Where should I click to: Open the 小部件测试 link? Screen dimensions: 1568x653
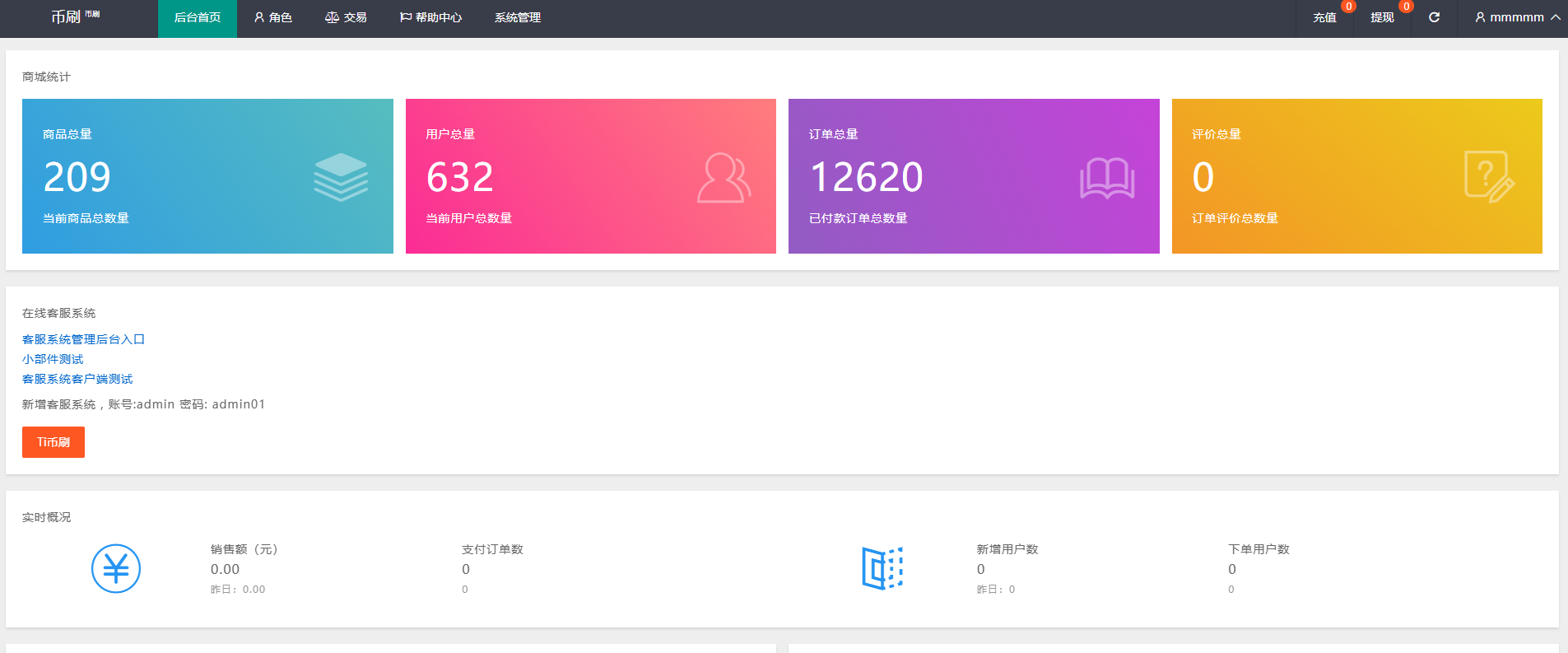tap(53, 359)
